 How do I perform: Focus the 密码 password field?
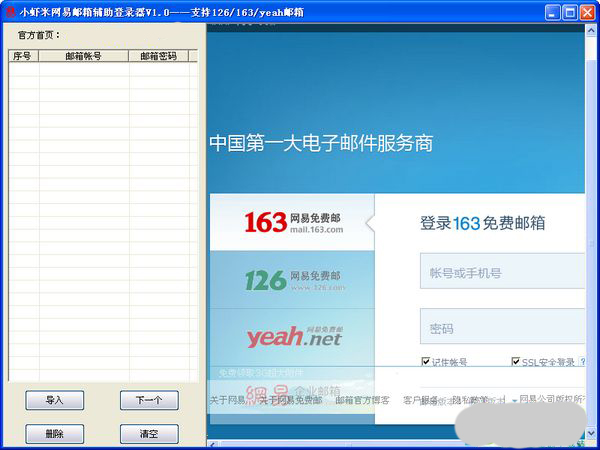(x=502, y=326)
